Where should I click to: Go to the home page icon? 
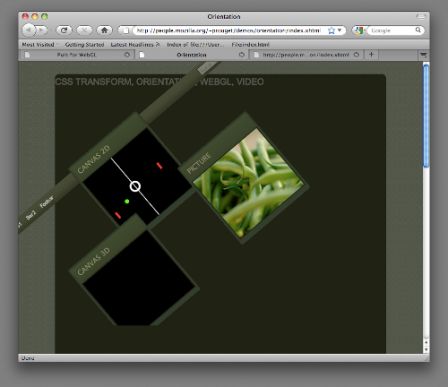pos(104,30)
